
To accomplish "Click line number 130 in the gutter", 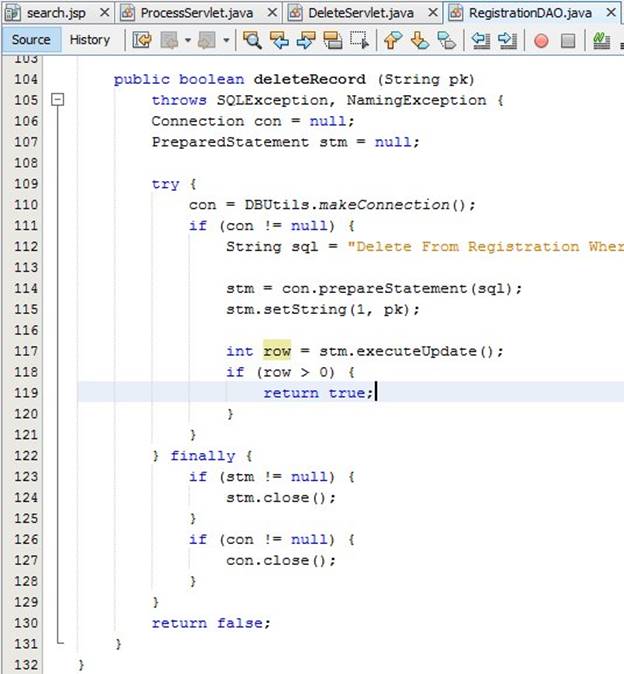I will coord(26,623).
